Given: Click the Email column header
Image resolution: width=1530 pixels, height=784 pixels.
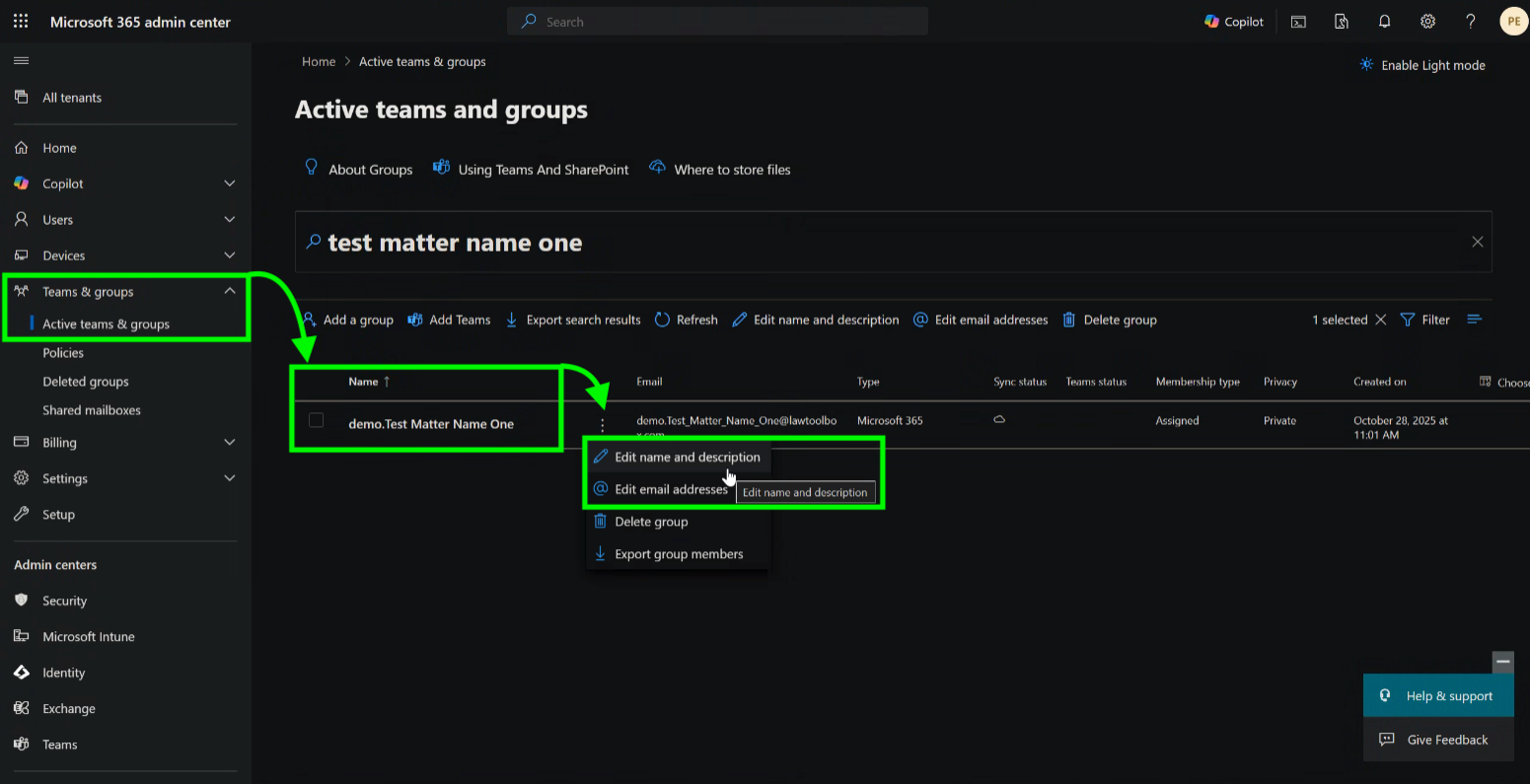Looking at the screenshot, I should 649,382.
